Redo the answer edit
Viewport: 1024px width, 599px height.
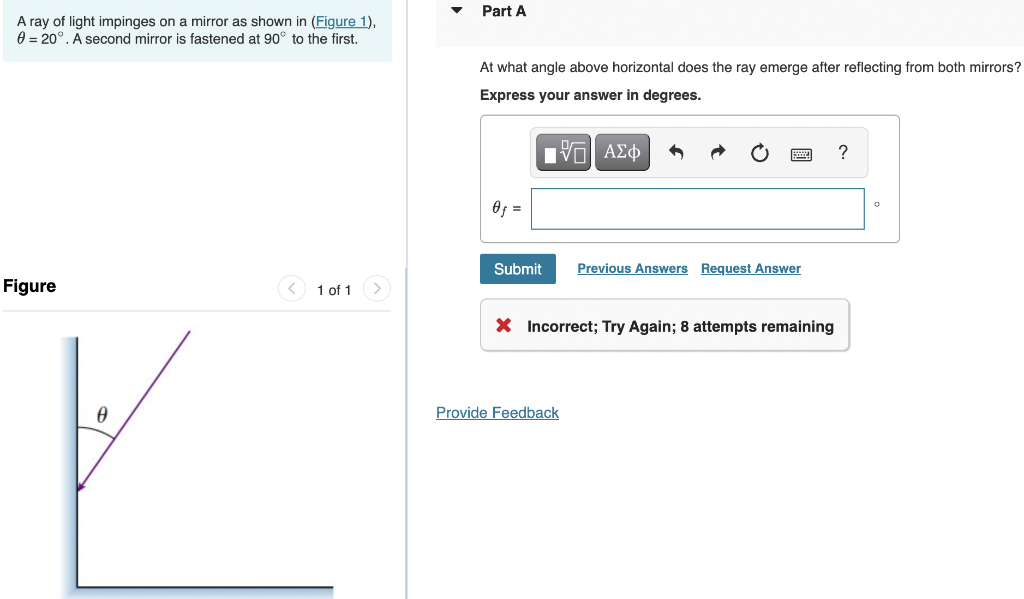point(718,153)
